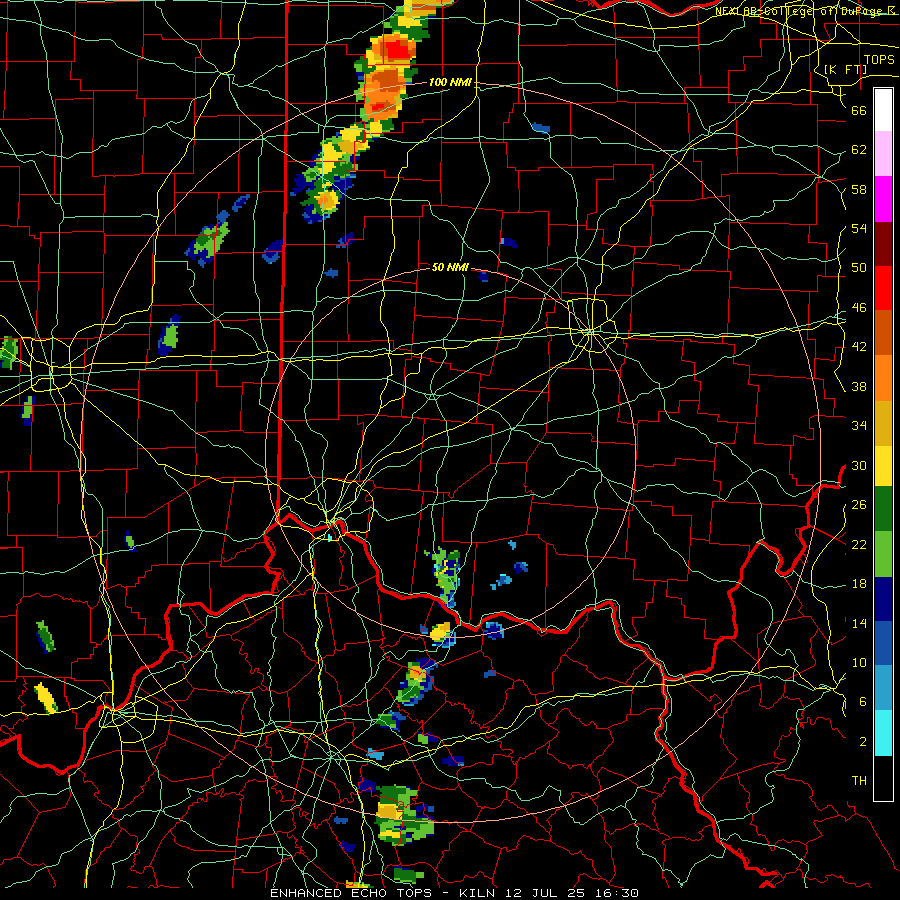The image size is (900, 900).
Task: Click the legend value "26"
Action: pyautogui.click(x=859, y=505)
